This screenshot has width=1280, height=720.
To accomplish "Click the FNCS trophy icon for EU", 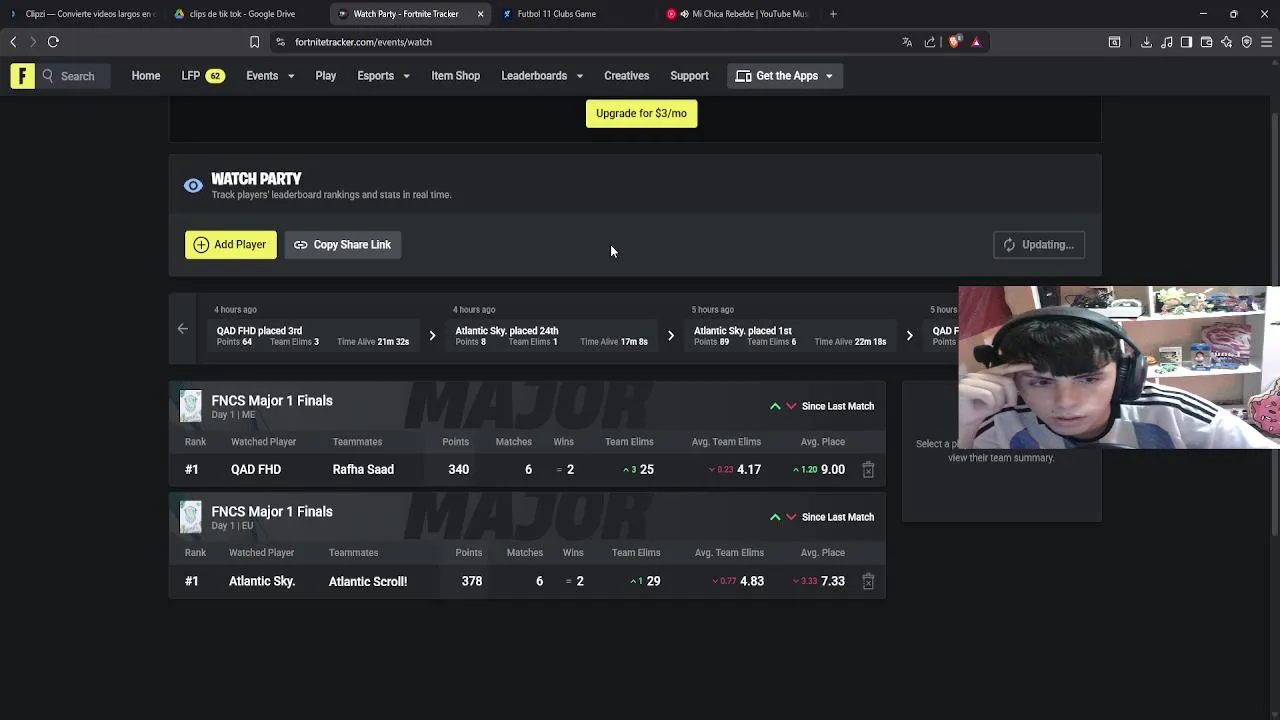I will pyautogui.click(x=190, y=517).
